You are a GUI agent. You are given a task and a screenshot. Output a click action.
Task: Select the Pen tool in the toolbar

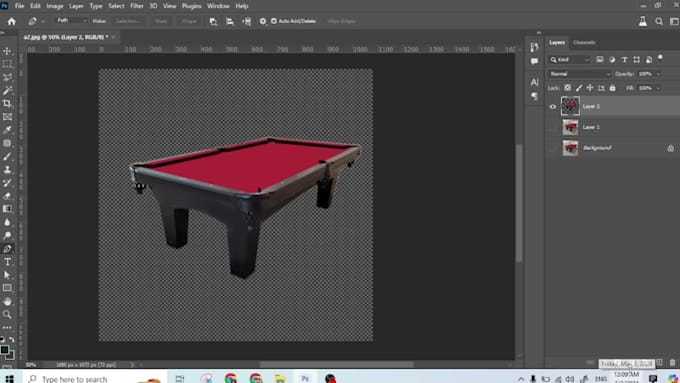click(x=7, y=249)
